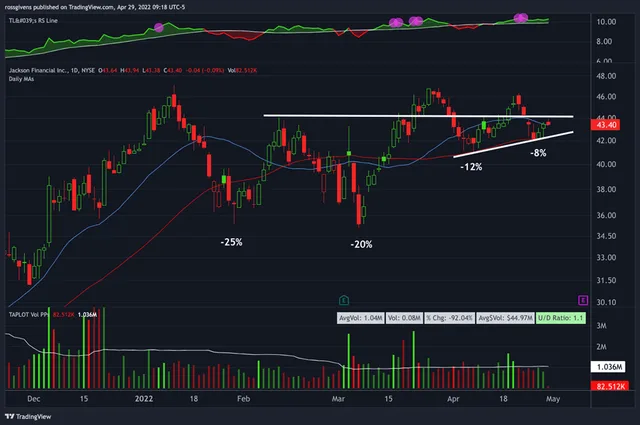Click the 'May' date axis label
Screen dimensions: 640x425
coord(553,399)
